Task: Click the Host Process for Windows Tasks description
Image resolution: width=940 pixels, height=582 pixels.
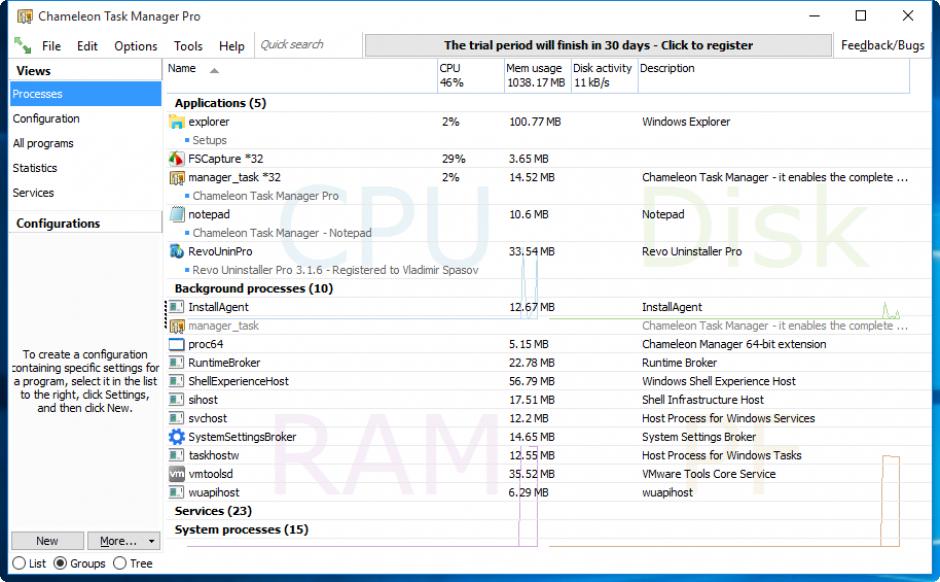Action: (x=721, y=456)
